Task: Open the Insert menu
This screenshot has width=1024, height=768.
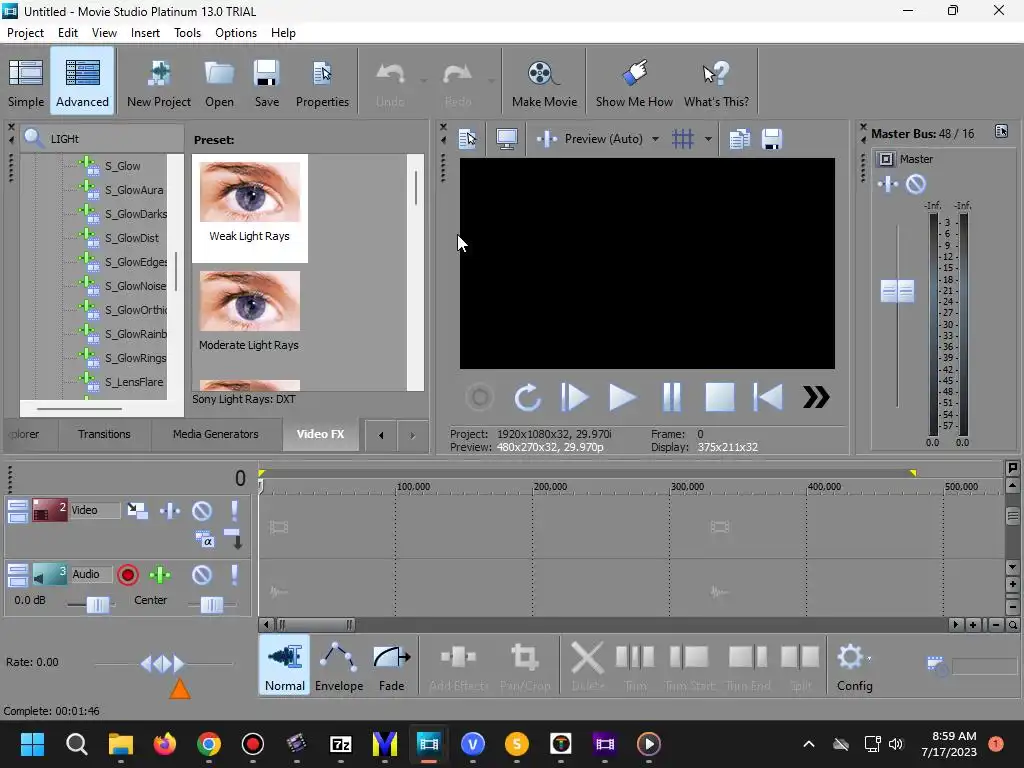Action: tap(145, 33)
